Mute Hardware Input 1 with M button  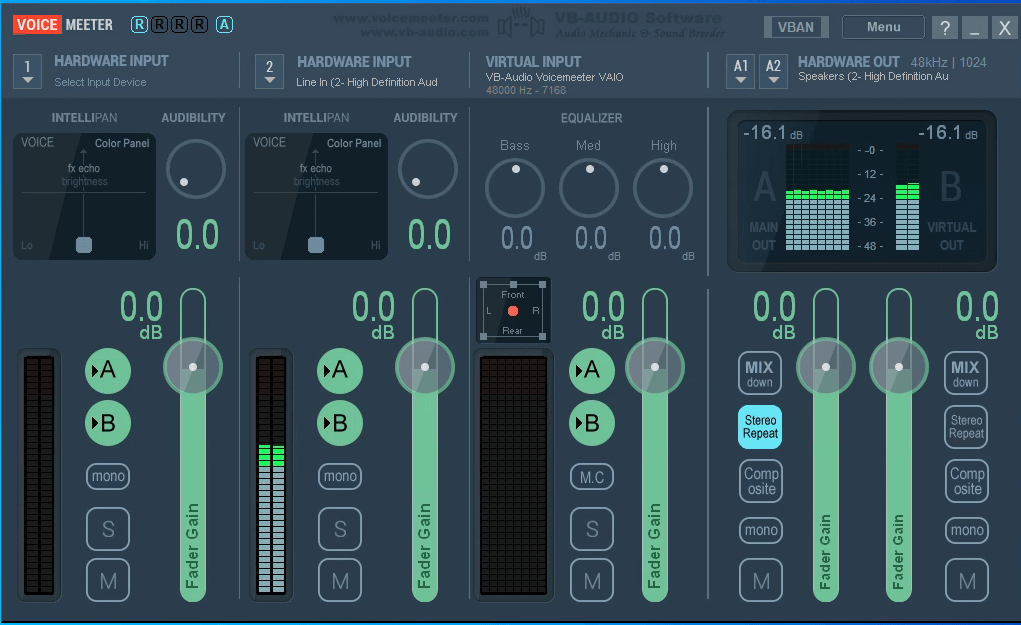pos(108,580)
